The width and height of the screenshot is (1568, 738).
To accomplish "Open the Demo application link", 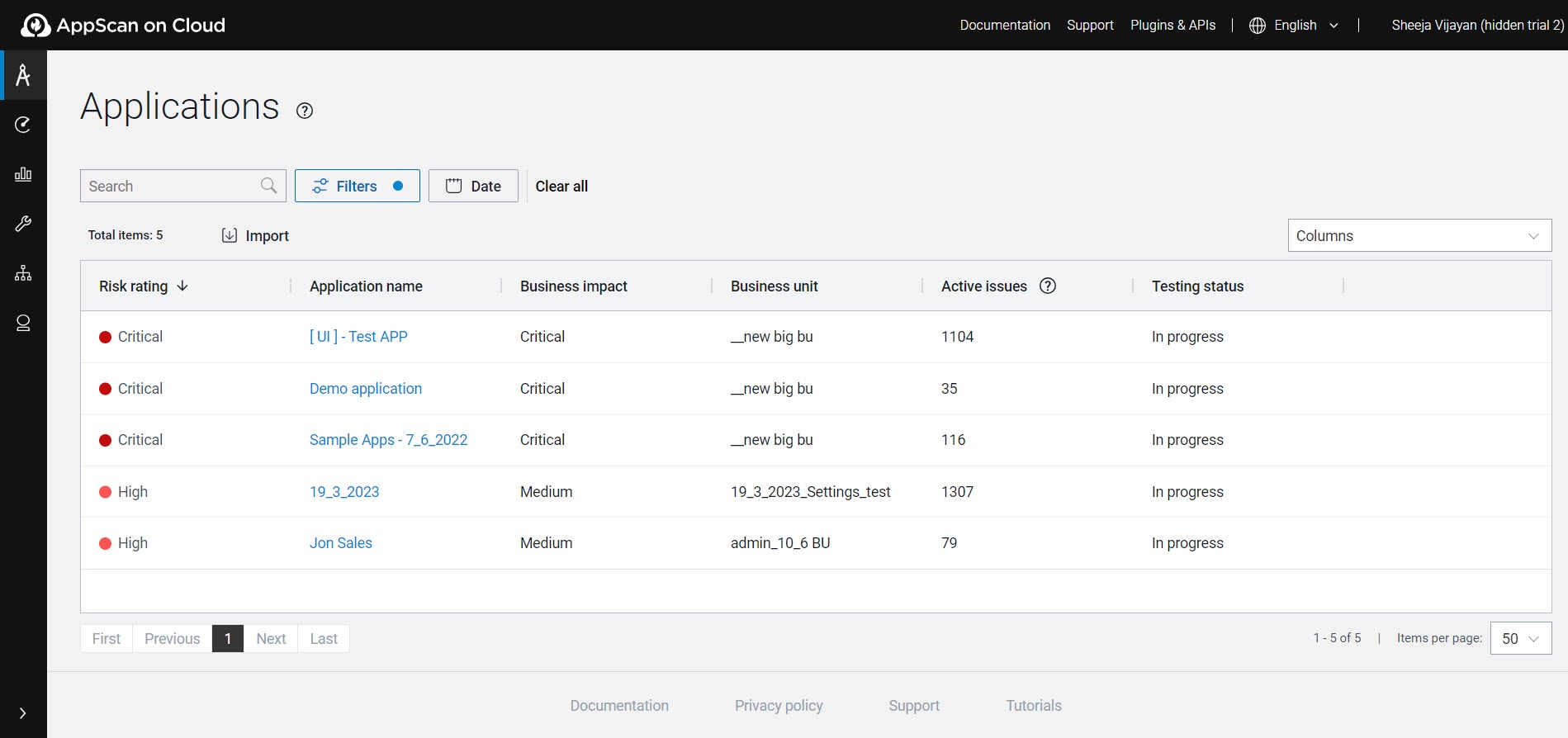I will pyautogui.click(x=365, y=389).
